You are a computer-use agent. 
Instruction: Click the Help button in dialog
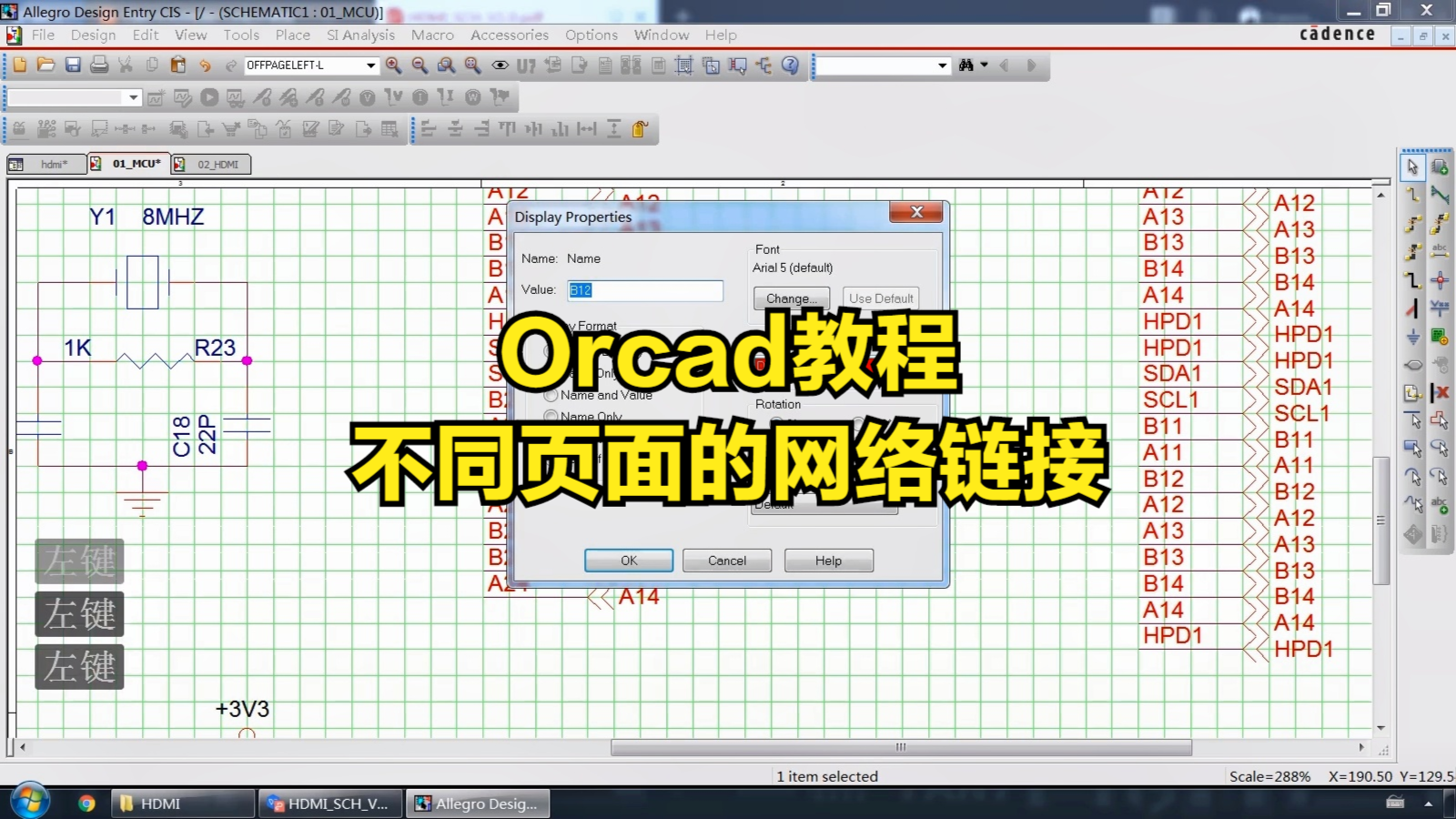coord(828,561)
